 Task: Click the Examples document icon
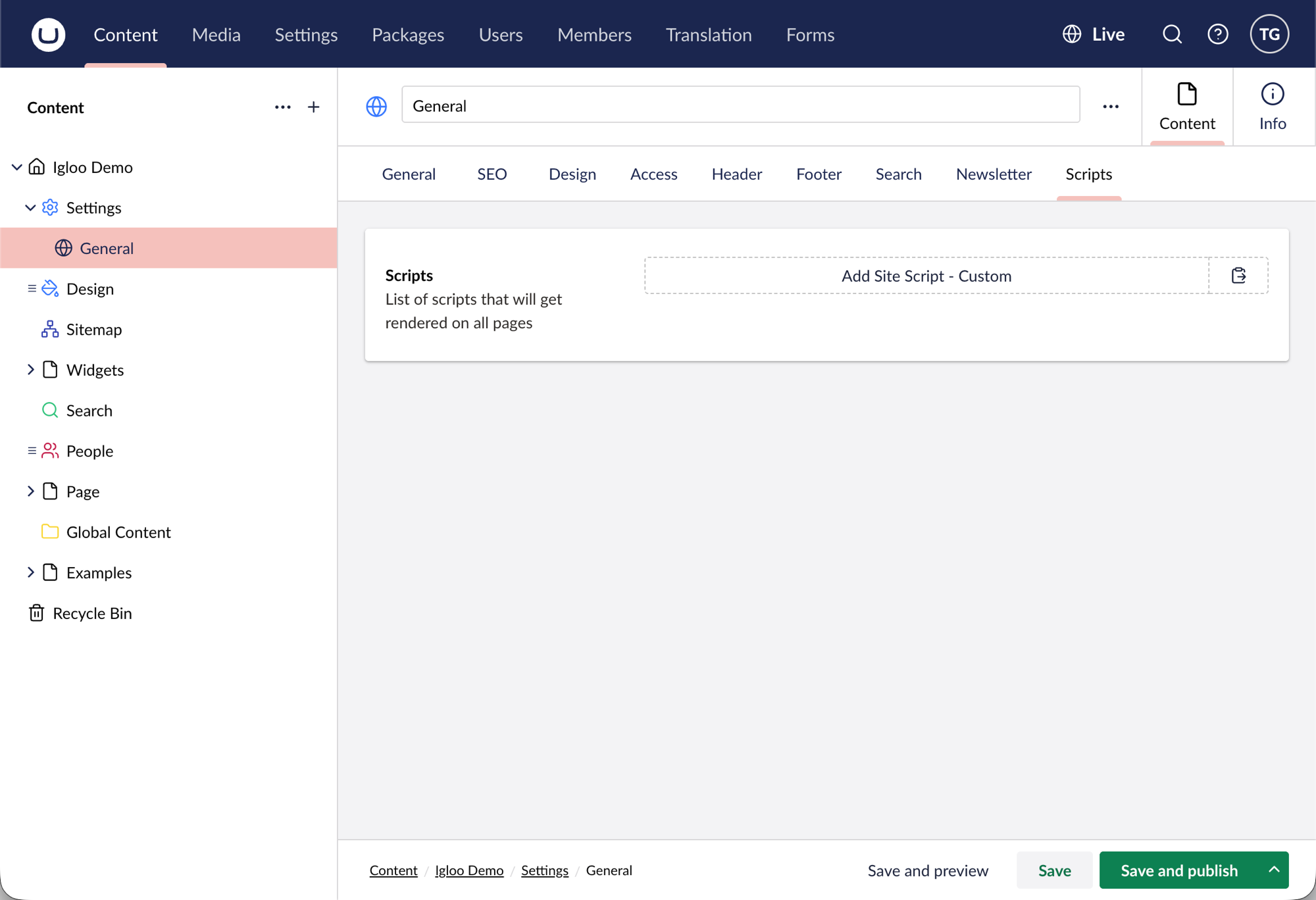point(50,572)
